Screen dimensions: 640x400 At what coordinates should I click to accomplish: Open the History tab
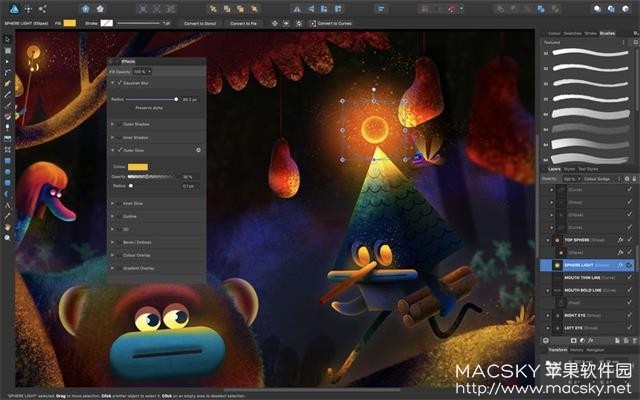pos(576,350)
